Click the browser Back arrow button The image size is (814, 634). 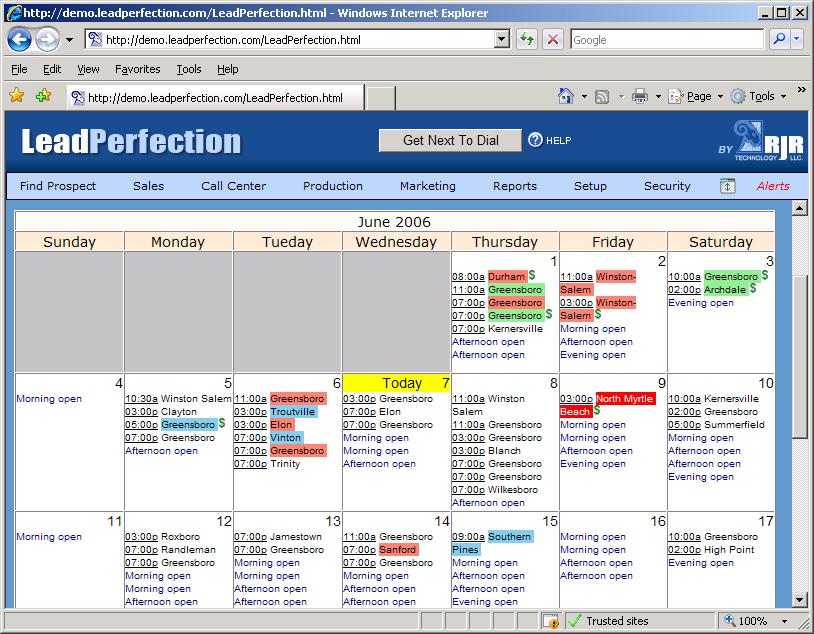19,39
